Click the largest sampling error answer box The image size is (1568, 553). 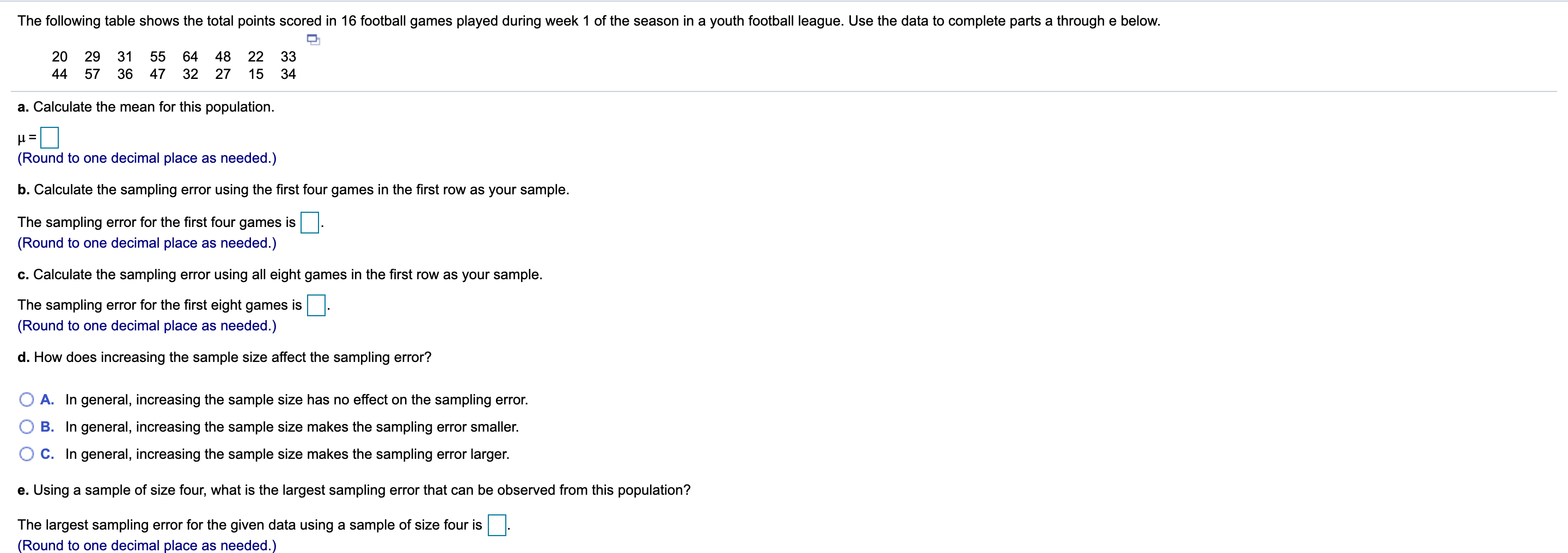click(497, 525)
